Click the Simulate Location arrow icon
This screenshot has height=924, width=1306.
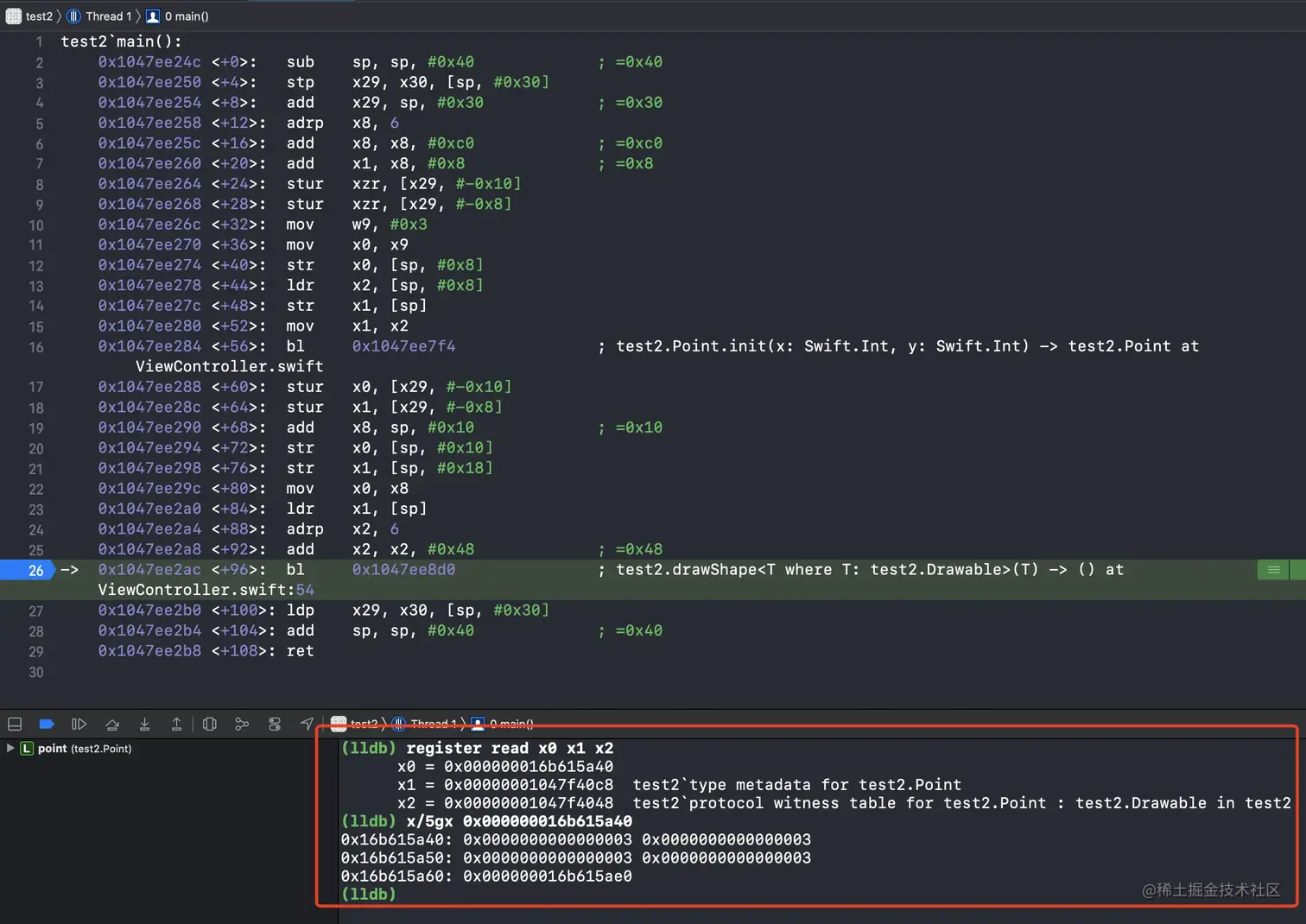tap(307, 724)
